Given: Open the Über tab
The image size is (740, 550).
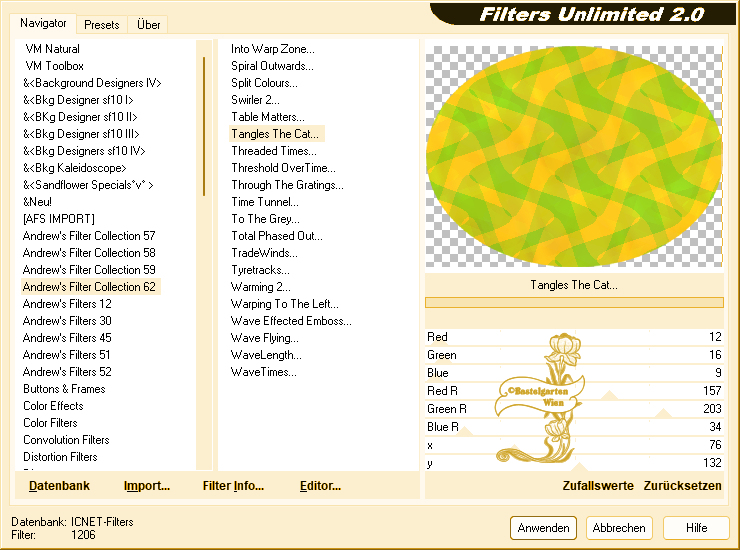Looking at the screenshot, I should click(148, 25).
